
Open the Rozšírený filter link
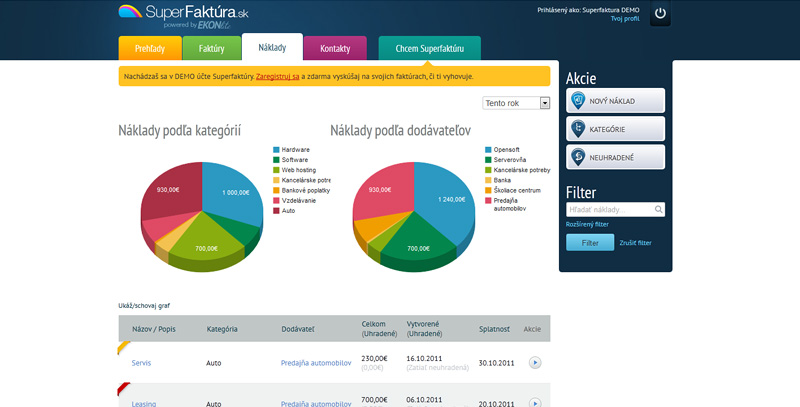click(587, 224)
